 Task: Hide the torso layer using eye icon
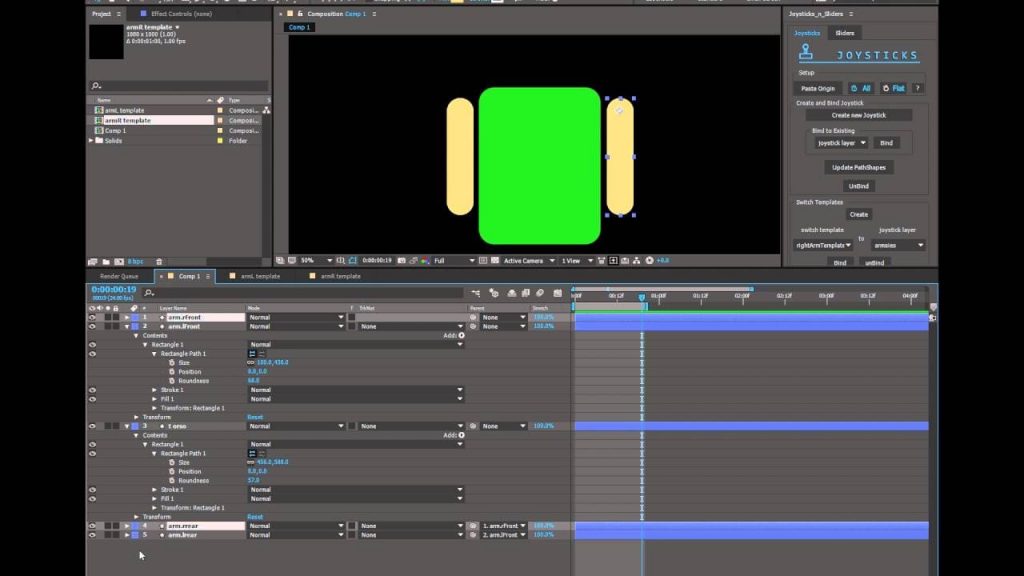click(92, 426)
